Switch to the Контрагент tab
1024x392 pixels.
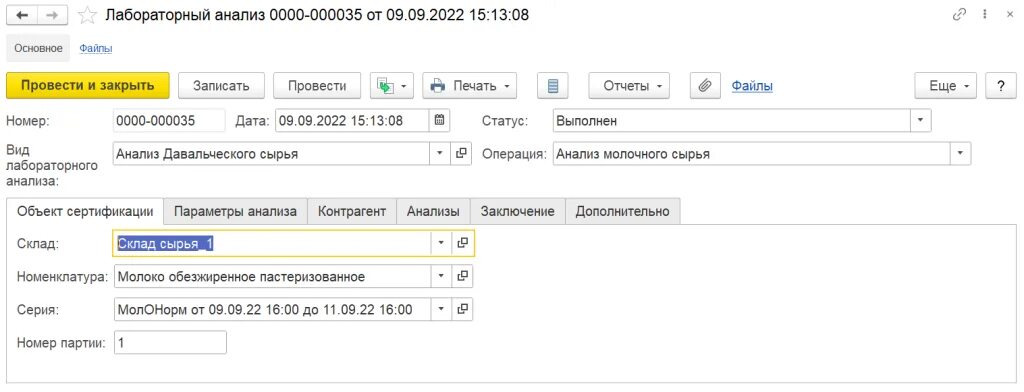tap(352, 211)
